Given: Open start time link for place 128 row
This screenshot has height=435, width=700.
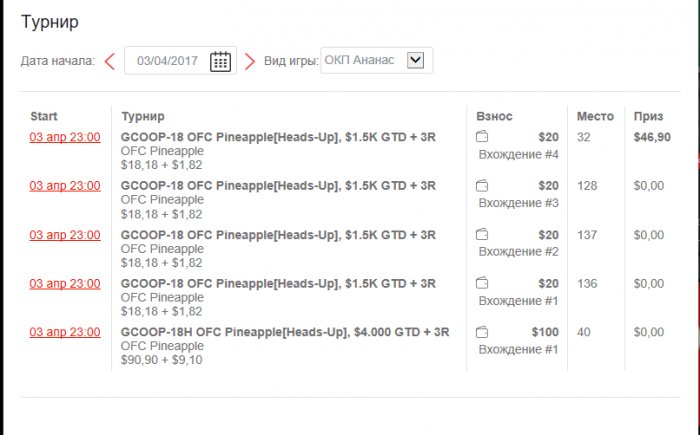Looking at the screenshot, I should (x=65, y=186).
